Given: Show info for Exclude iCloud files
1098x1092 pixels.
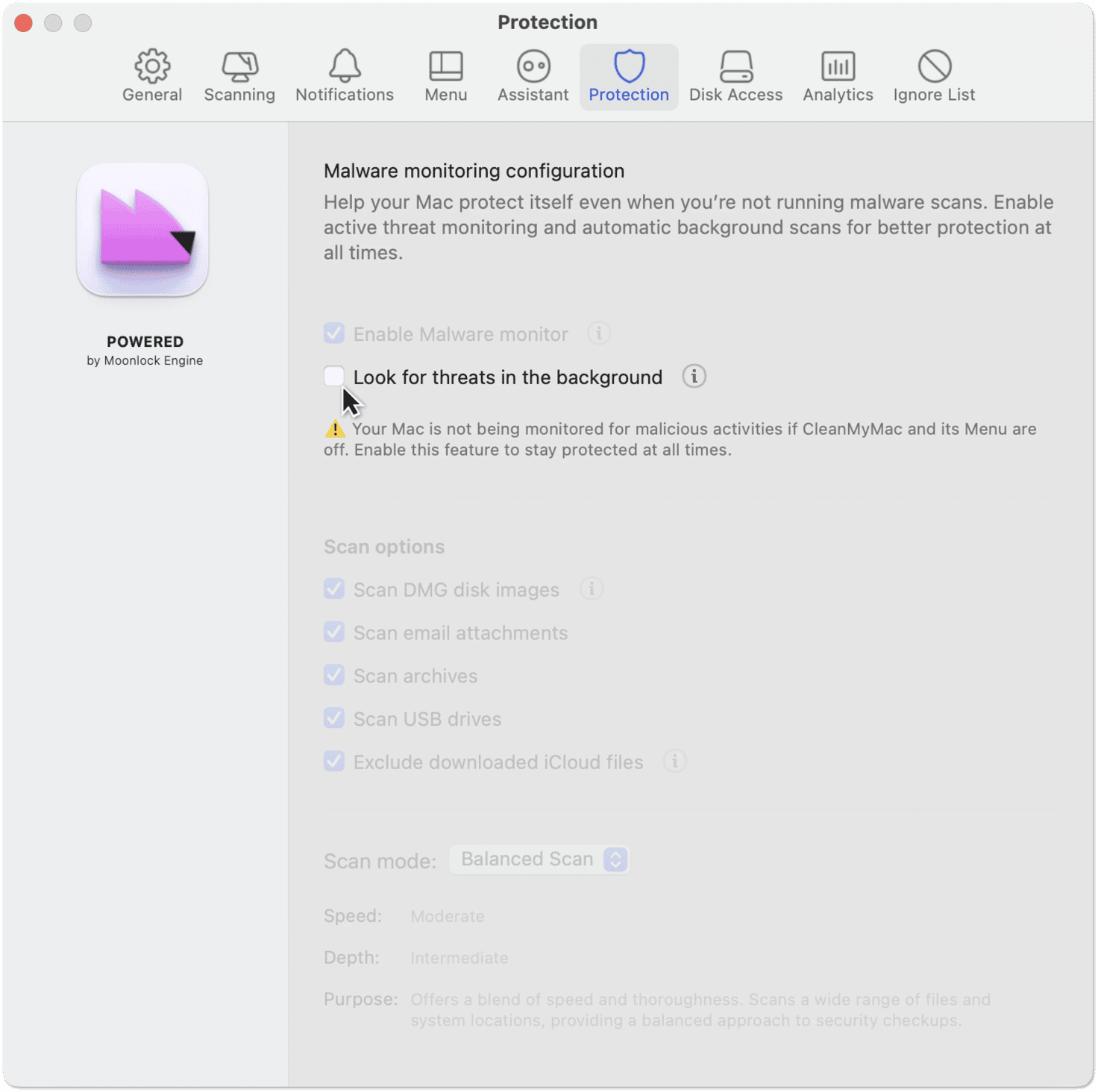Looking at the screenshot, I should tap(675, 761).
